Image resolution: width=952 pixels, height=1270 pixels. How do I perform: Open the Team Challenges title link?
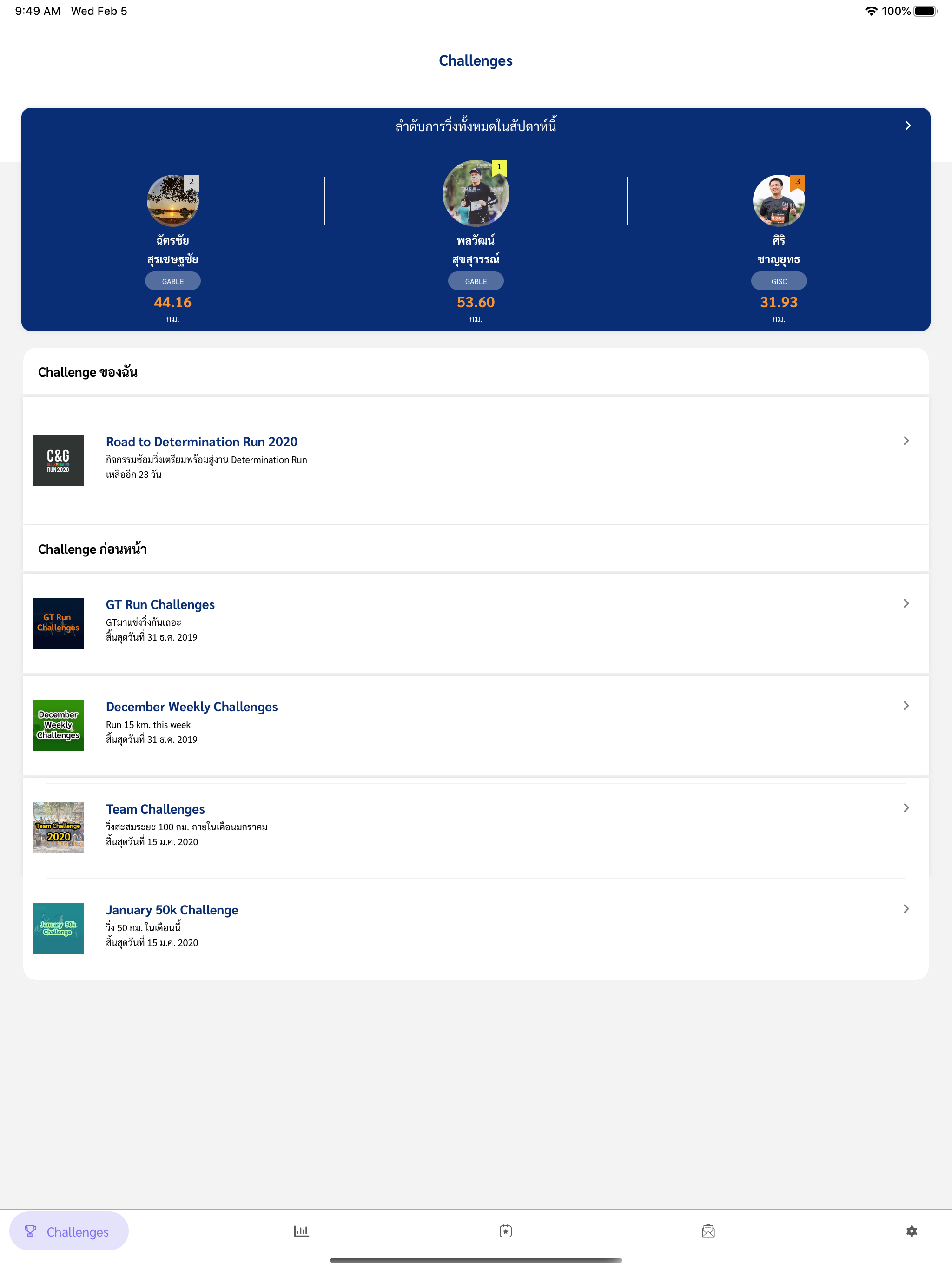point(155,809)
